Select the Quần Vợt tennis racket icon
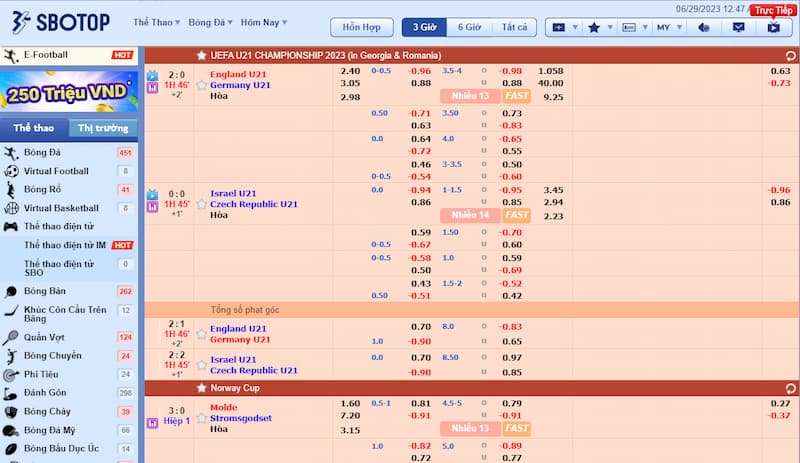 tap(11, 337)
